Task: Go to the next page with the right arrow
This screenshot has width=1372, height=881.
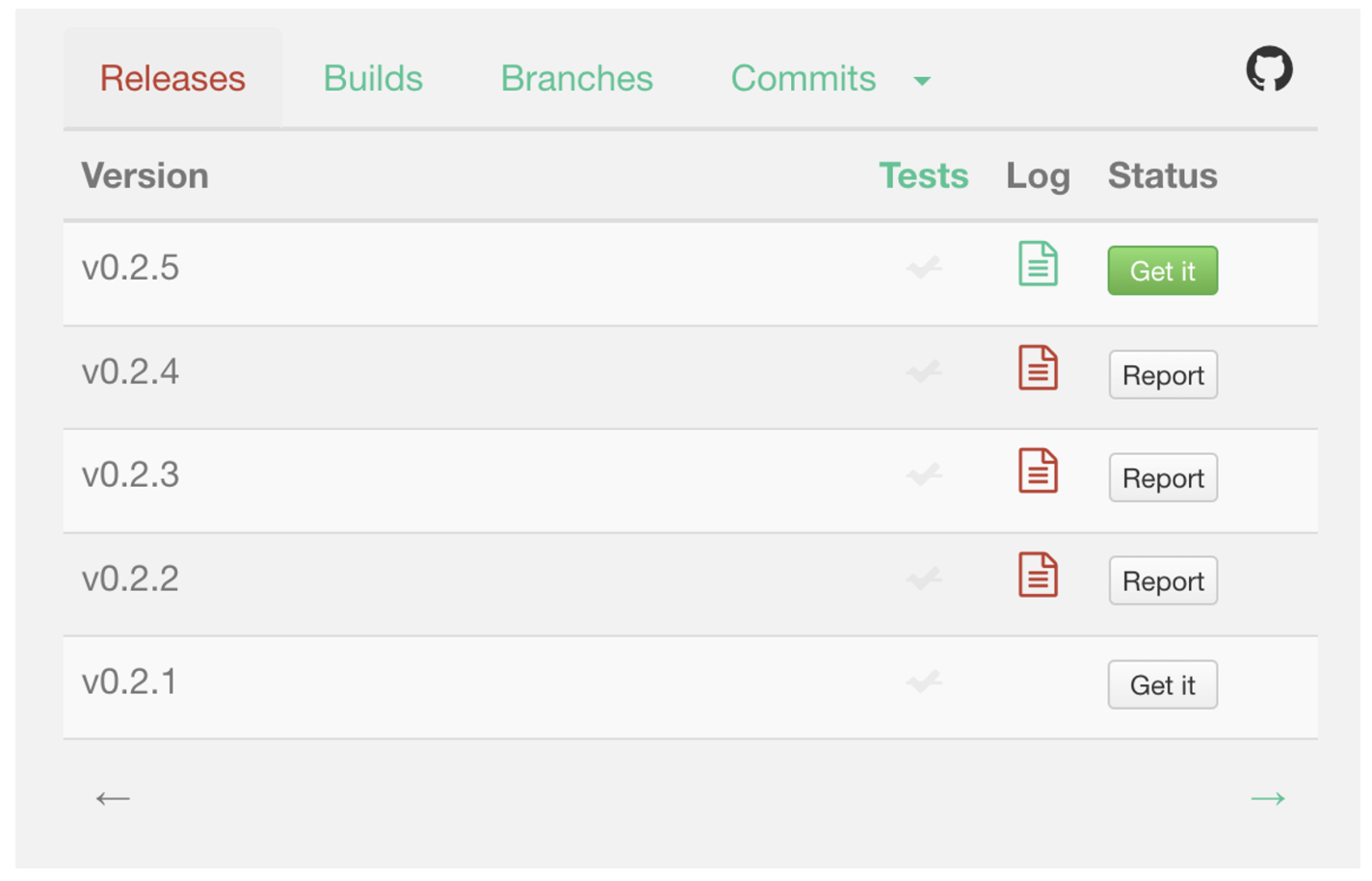Action: click(x=1267, y=798)
